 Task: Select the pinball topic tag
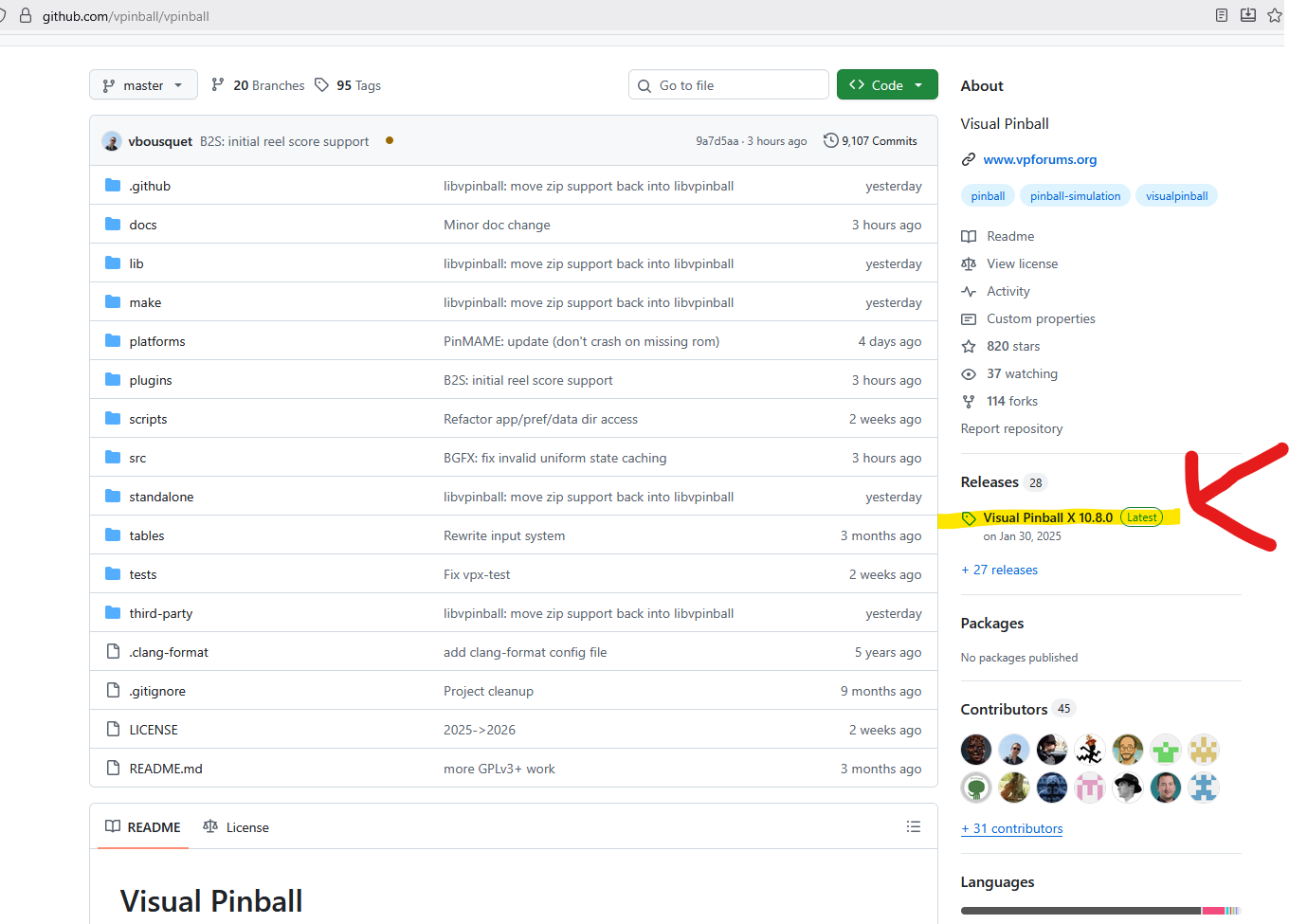click(988, 196)
